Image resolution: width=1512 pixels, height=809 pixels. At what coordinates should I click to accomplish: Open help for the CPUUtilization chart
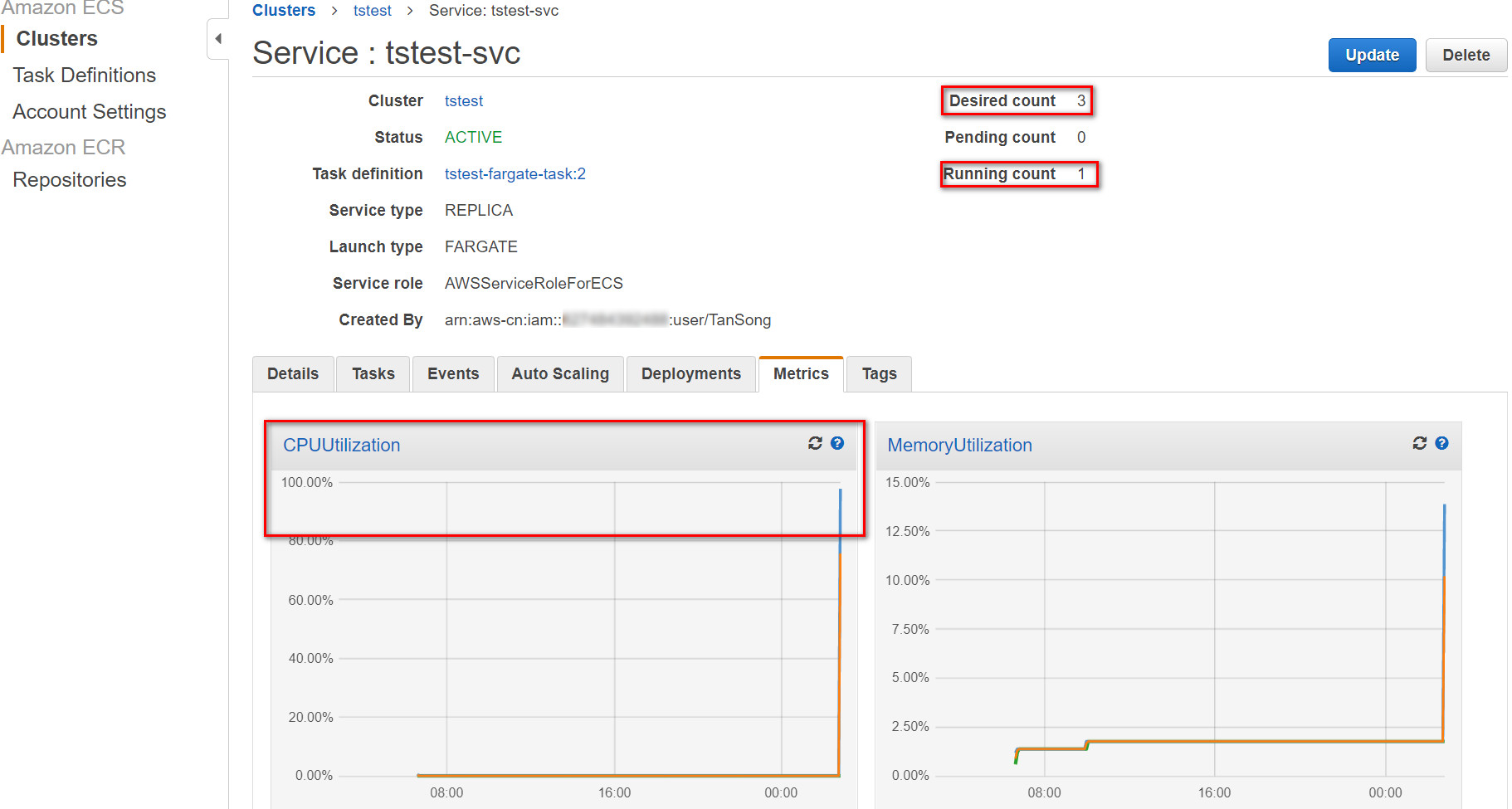click(x=837, y=443)
